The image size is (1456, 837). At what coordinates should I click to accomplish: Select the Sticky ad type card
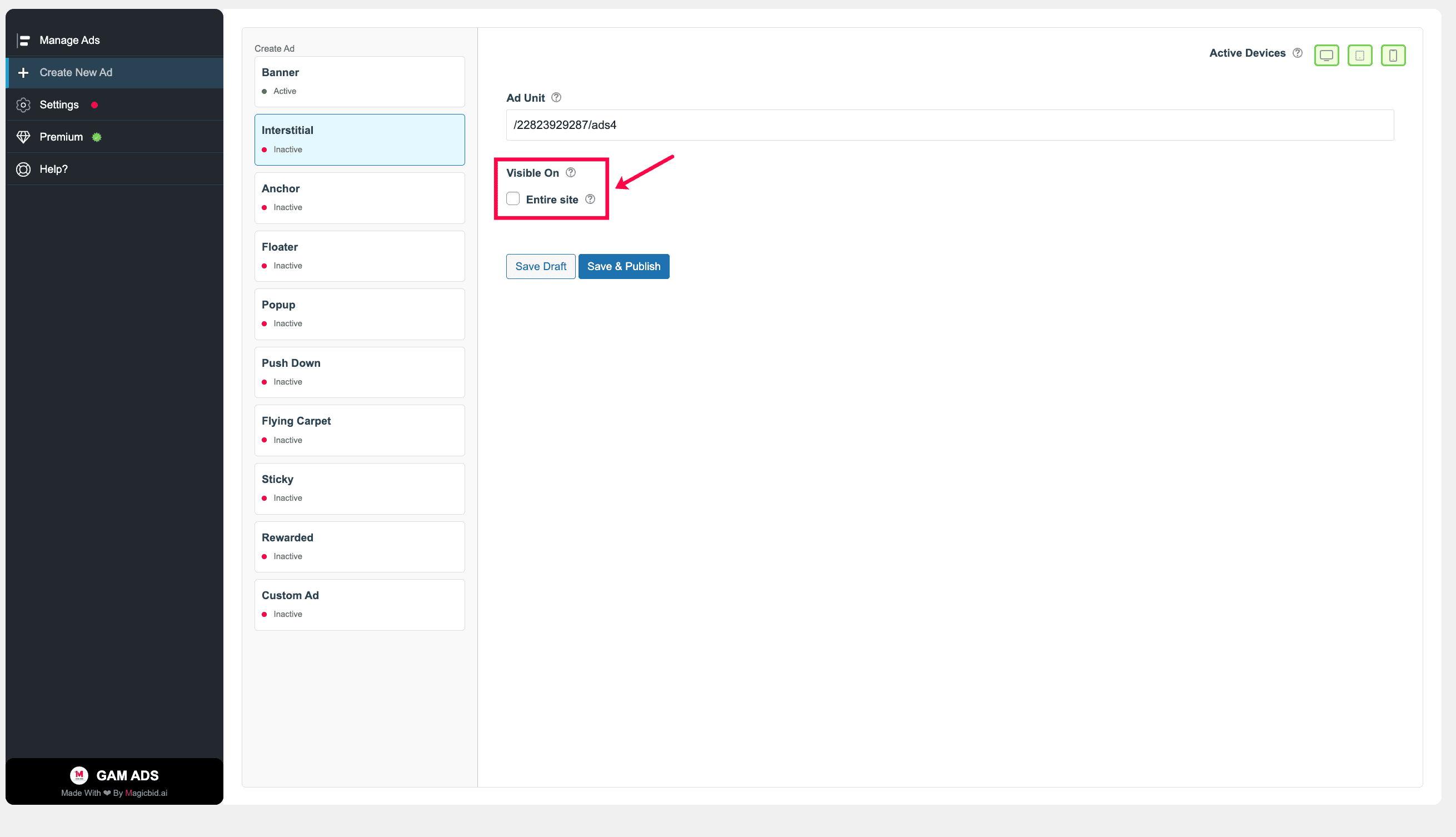coord(359,488)
